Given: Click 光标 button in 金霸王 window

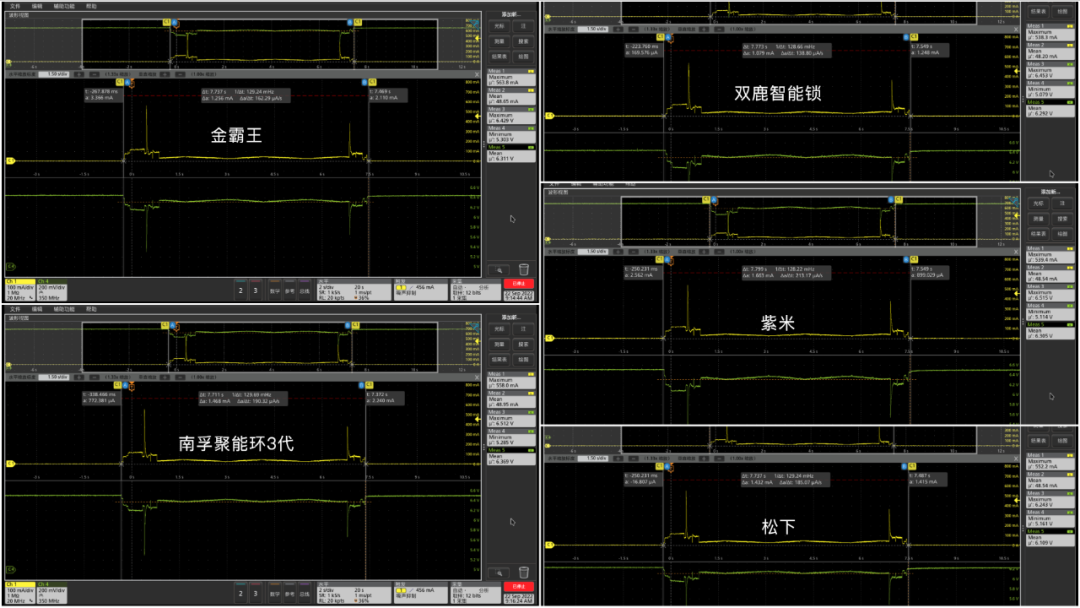Looking at the screenshot, I should click(499, 26).
